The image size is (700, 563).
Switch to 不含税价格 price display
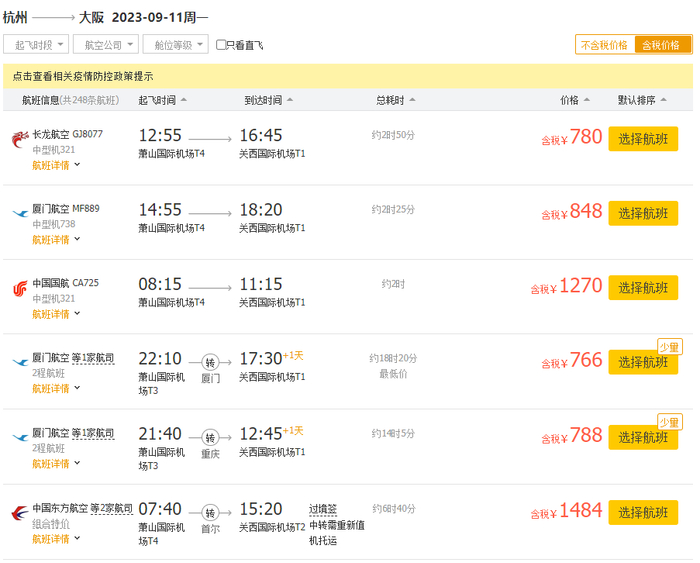point(605,45)
